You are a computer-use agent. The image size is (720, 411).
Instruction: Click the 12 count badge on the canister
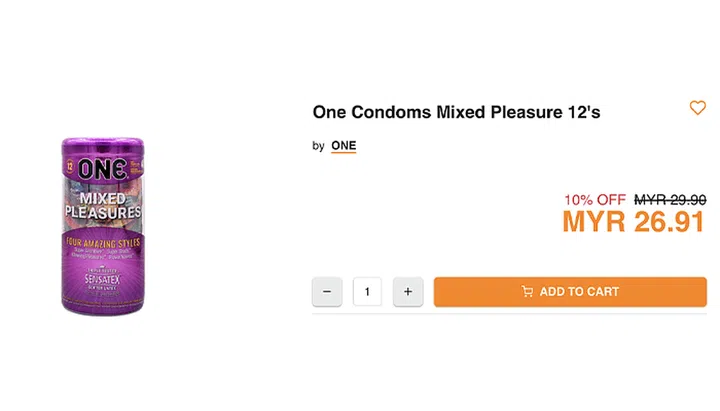pyautogui.click(x=69, y=161)
